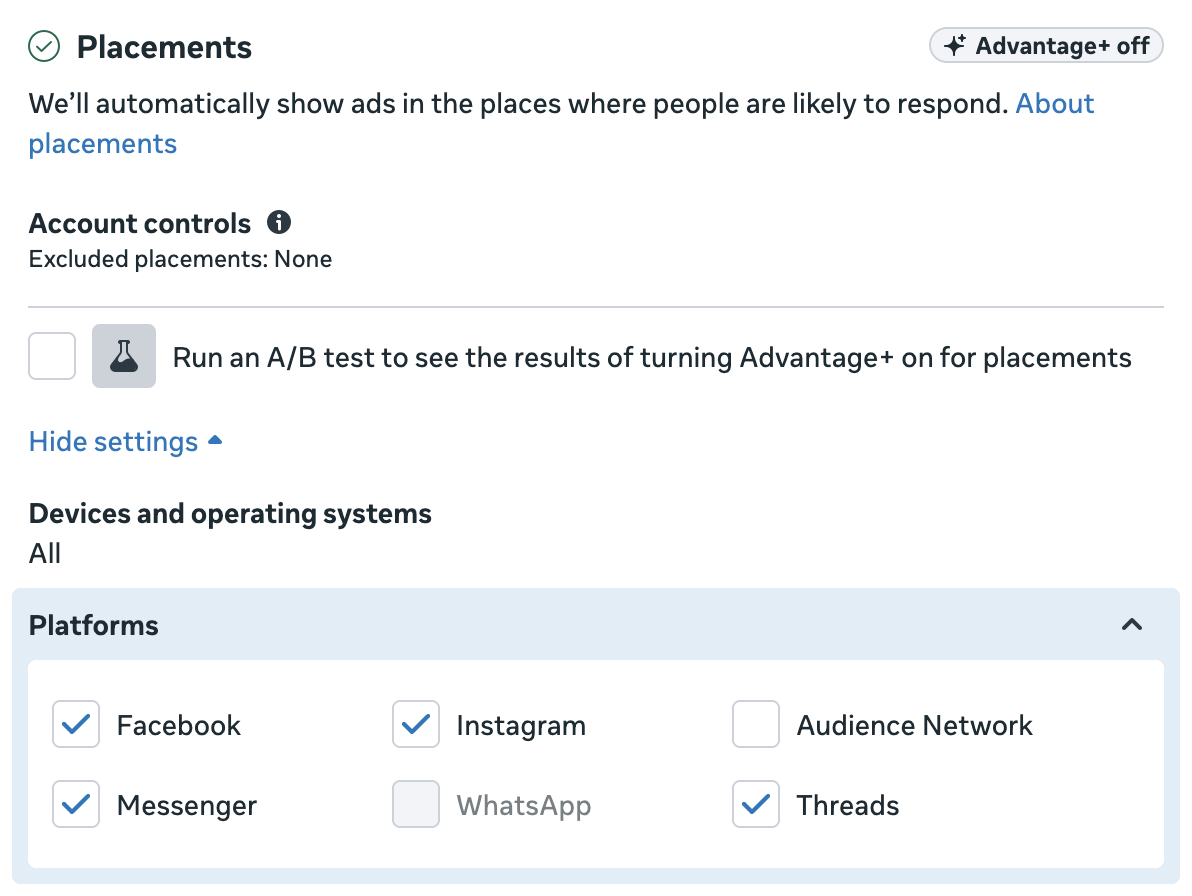The image size is (1192, 896).
Task: Uncheck the Threads platform checkbox
Action: pos(756,805)
